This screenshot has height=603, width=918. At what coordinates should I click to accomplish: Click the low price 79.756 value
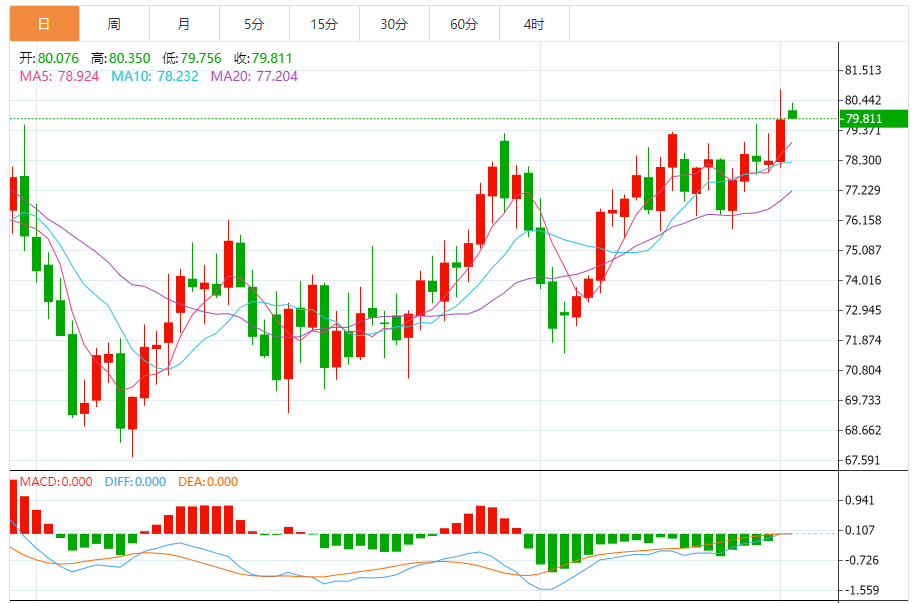tap(201, 59)
